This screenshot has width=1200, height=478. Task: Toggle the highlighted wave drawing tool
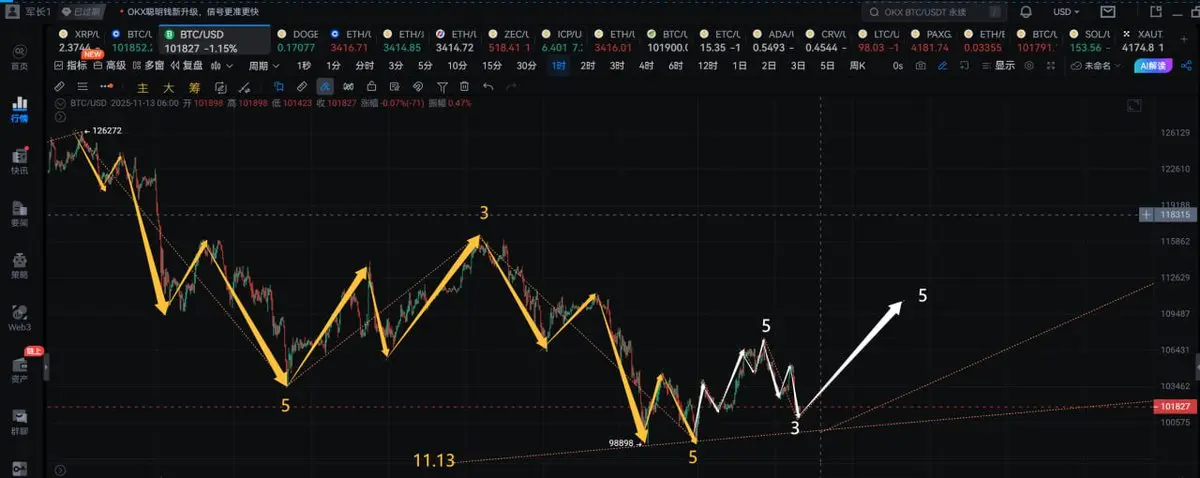pos(325,87)
